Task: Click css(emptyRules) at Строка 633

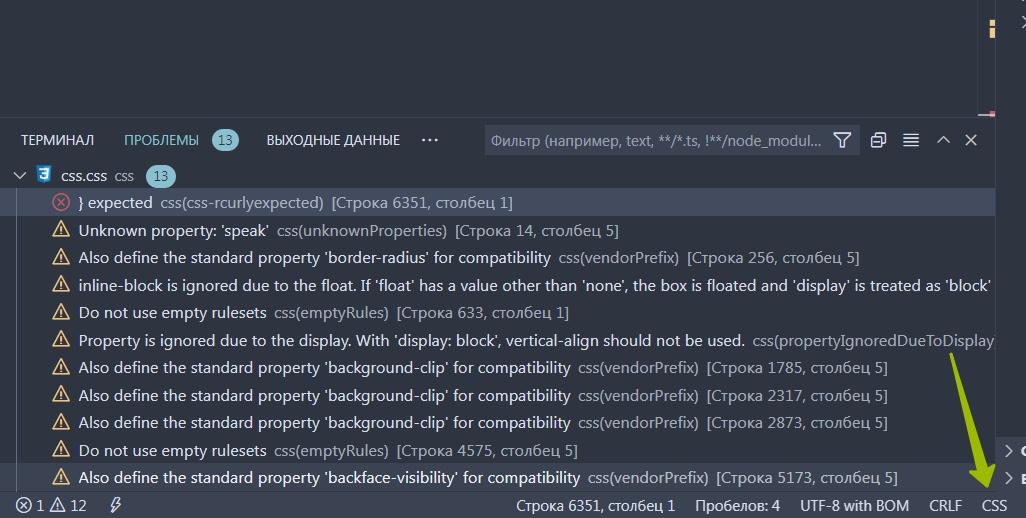Action: (331, 313)
